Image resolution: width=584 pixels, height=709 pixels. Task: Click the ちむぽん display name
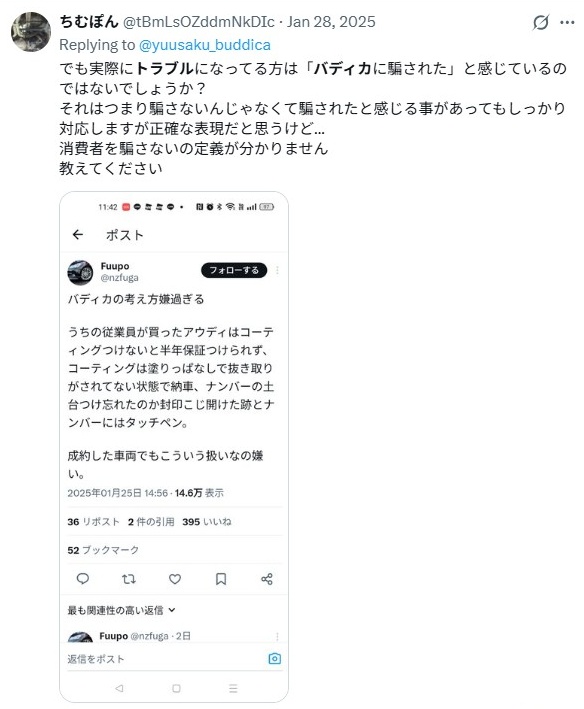(89, 21)
